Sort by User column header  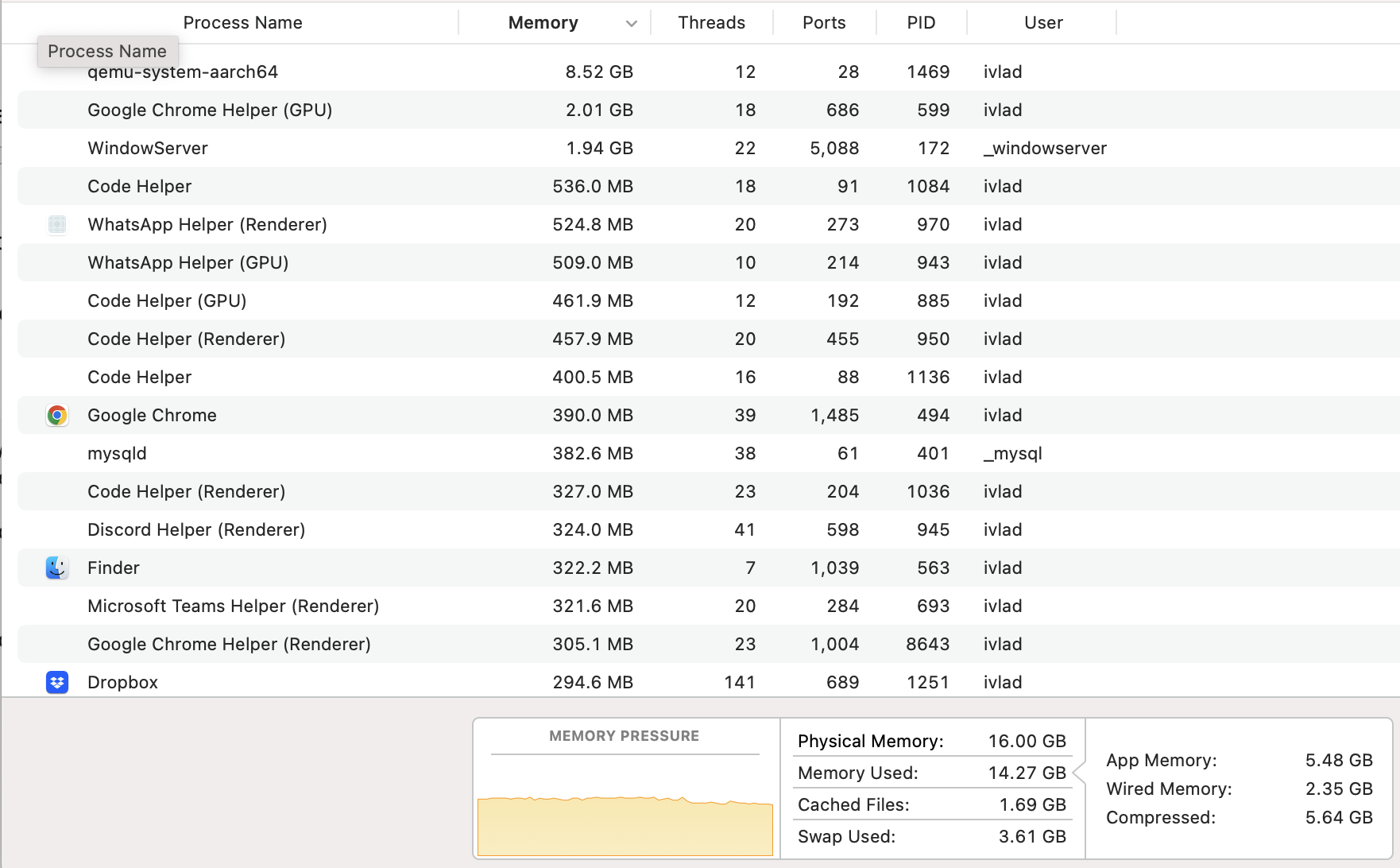click(x=1043, y=23)
